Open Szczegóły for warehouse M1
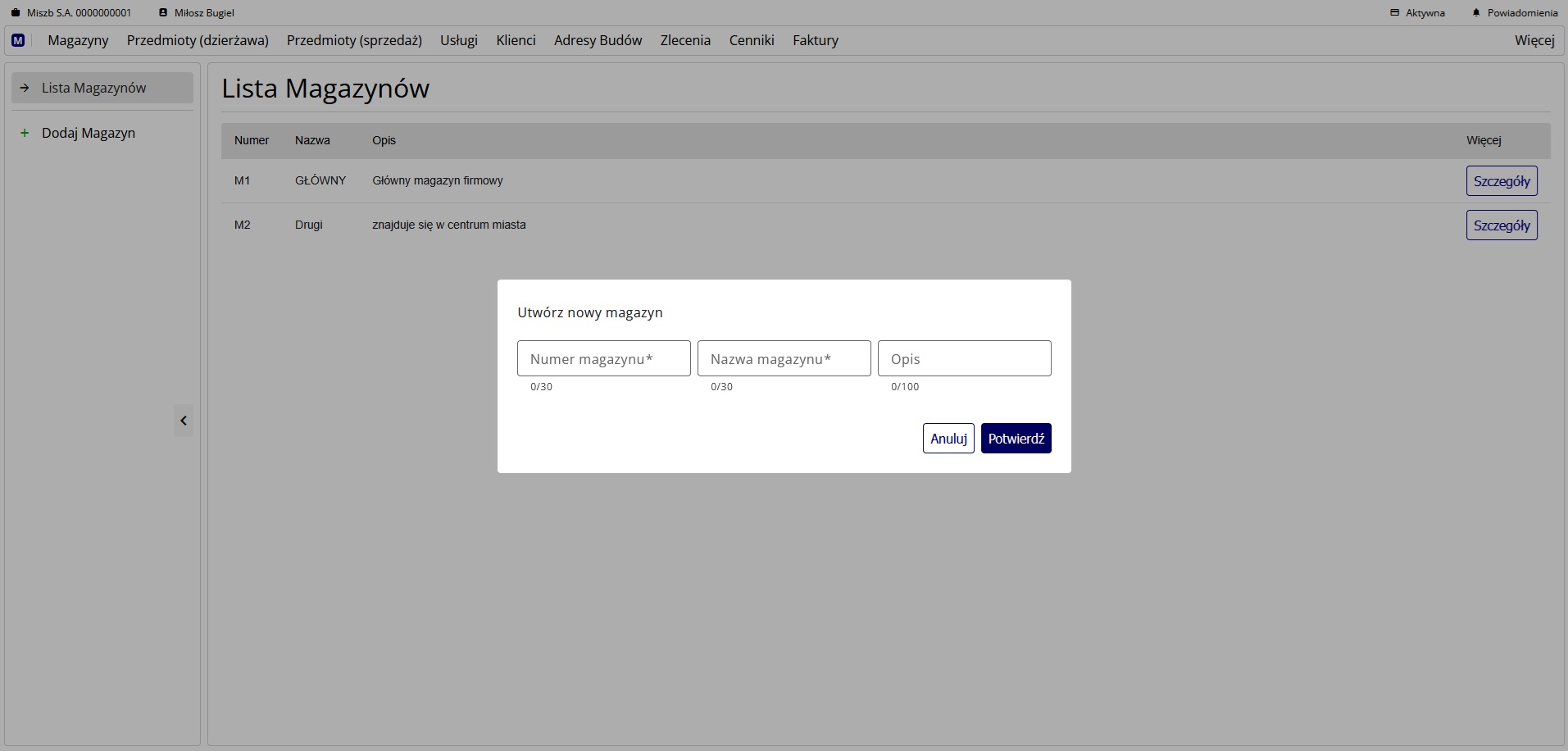Image resolution: width=1568 pixels, height=751 pixels. tap(1501, 181)
